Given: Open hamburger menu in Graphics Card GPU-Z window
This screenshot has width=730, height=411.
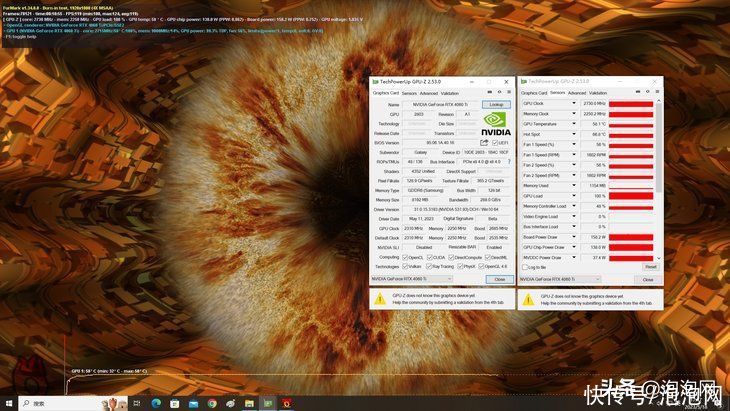Looking at the screenshot, I should click(x=509, y=92).
